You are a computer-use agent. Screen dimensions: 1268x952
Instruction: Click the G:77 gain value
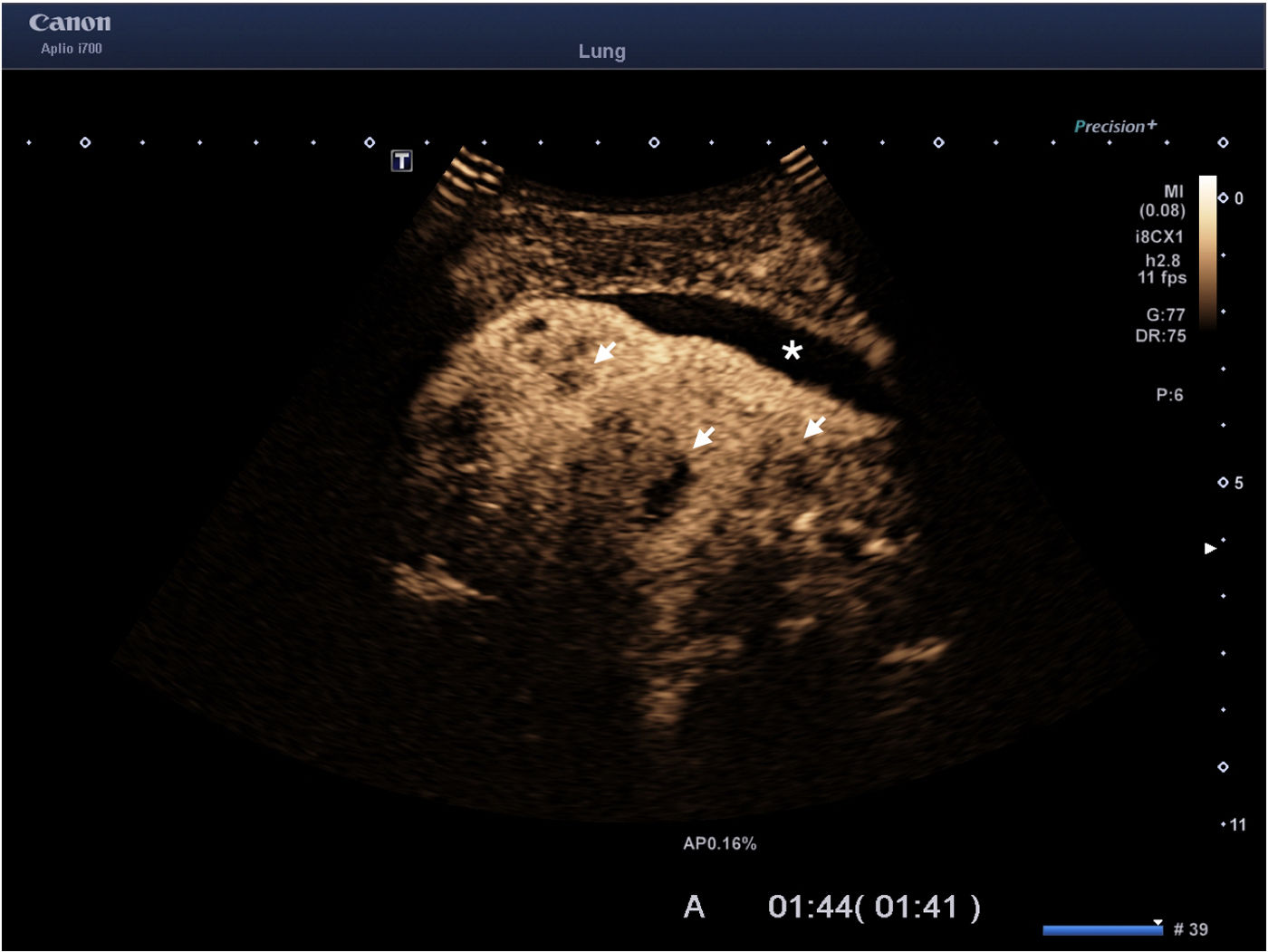pyautogui.click(x=1165, y=314)
